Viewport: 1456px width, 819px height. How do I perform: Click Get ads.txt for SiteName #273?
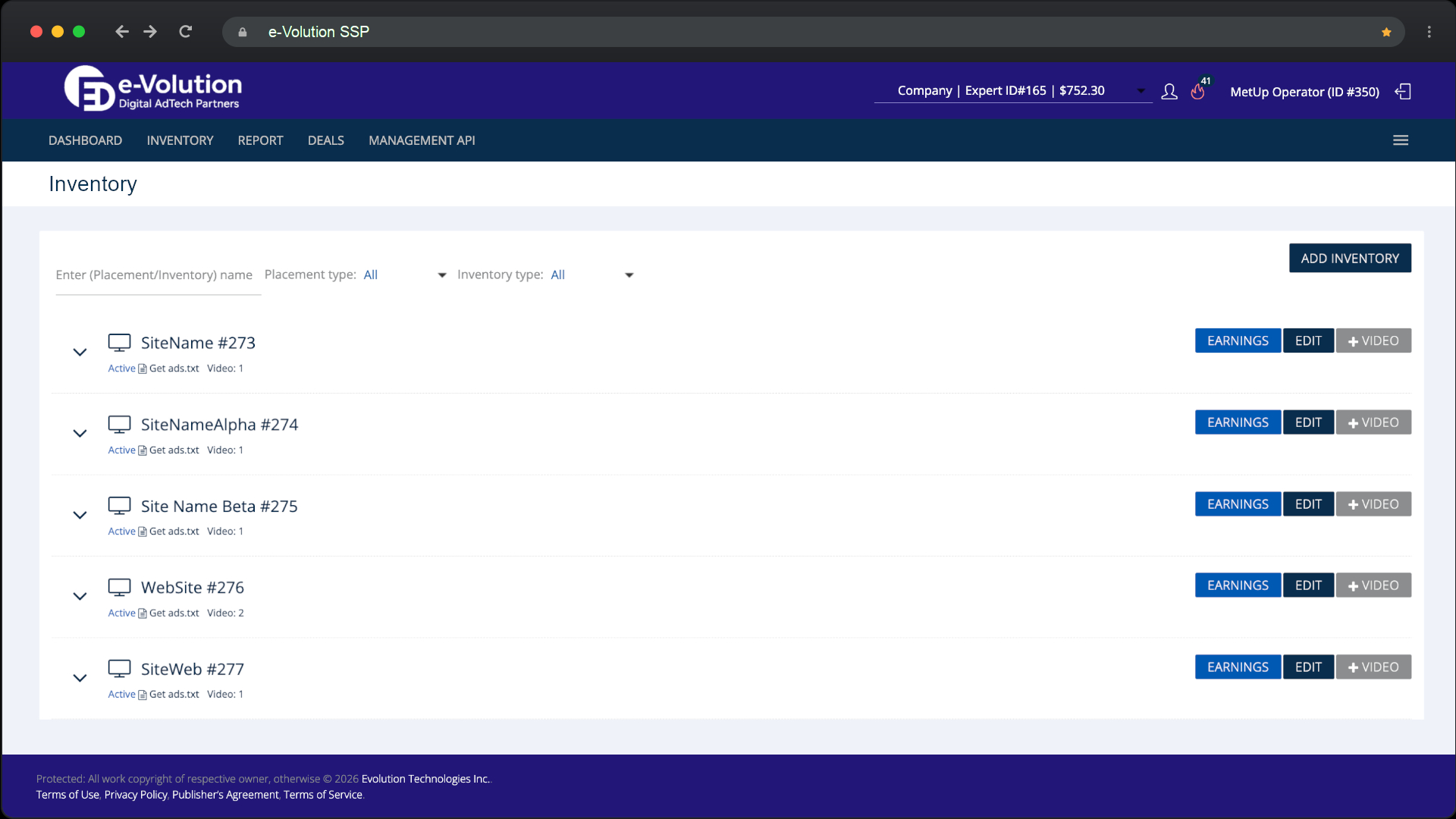pos(174,369)
